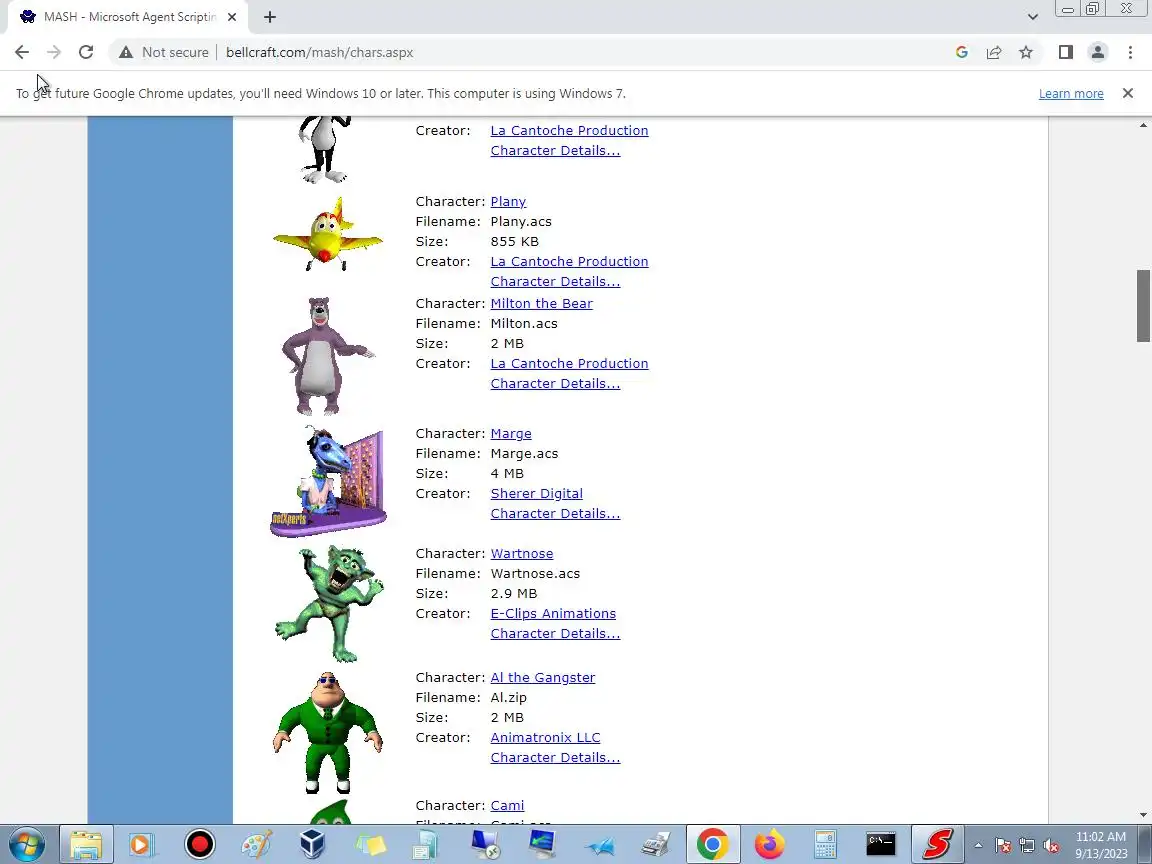Open Sherer Digital creator link

tap(536, 494)
